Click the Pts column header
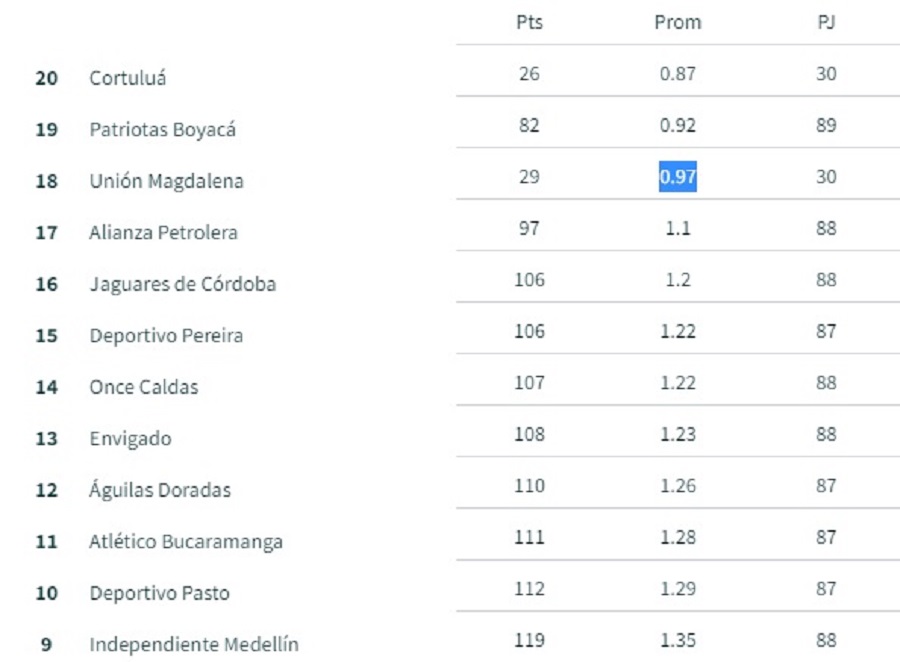Viewport: 900px width, 662px height. pyautogui.click(x=529, y=22)
